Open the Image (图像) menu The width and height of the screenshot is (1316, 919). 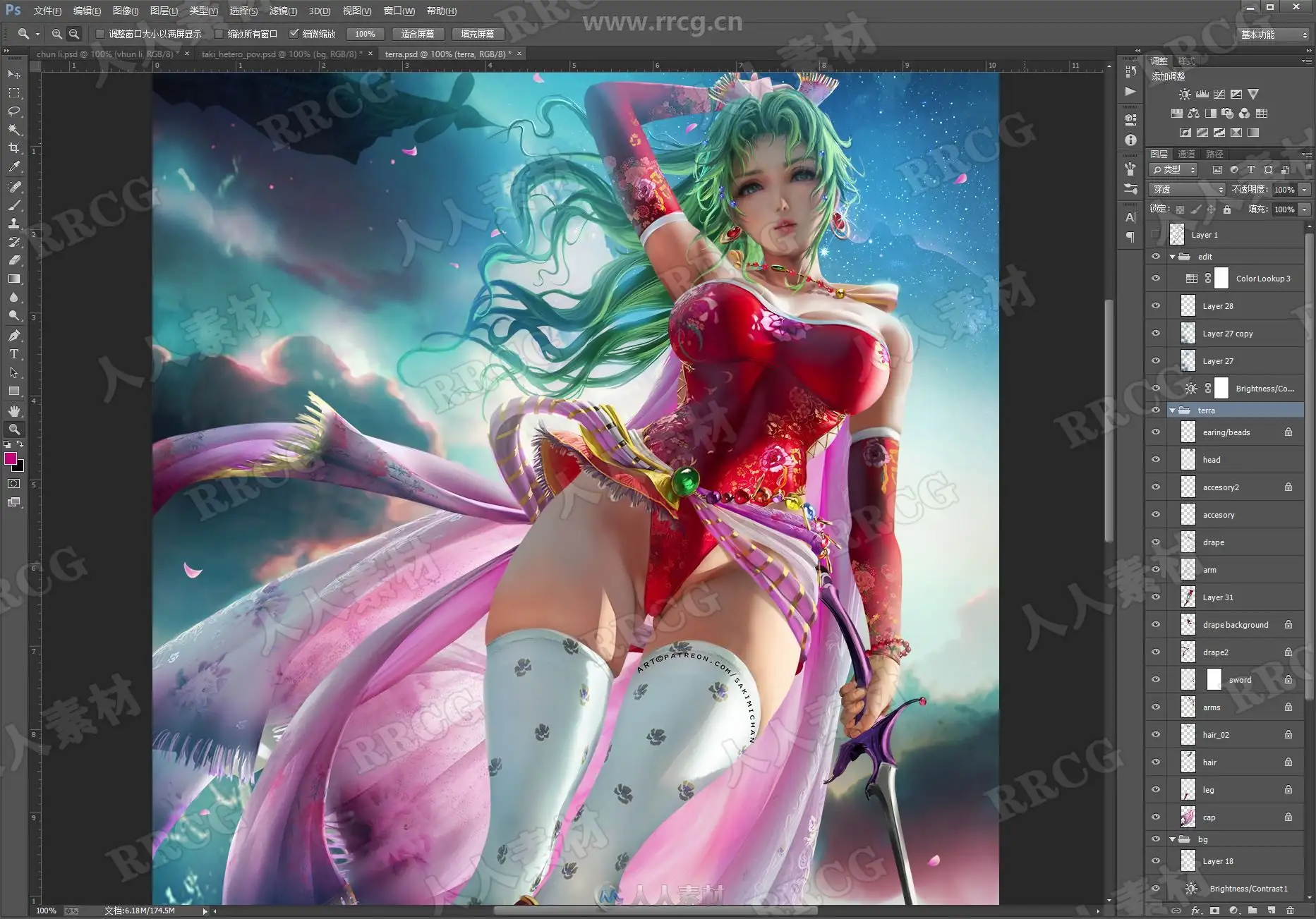(x=126, y=11)
